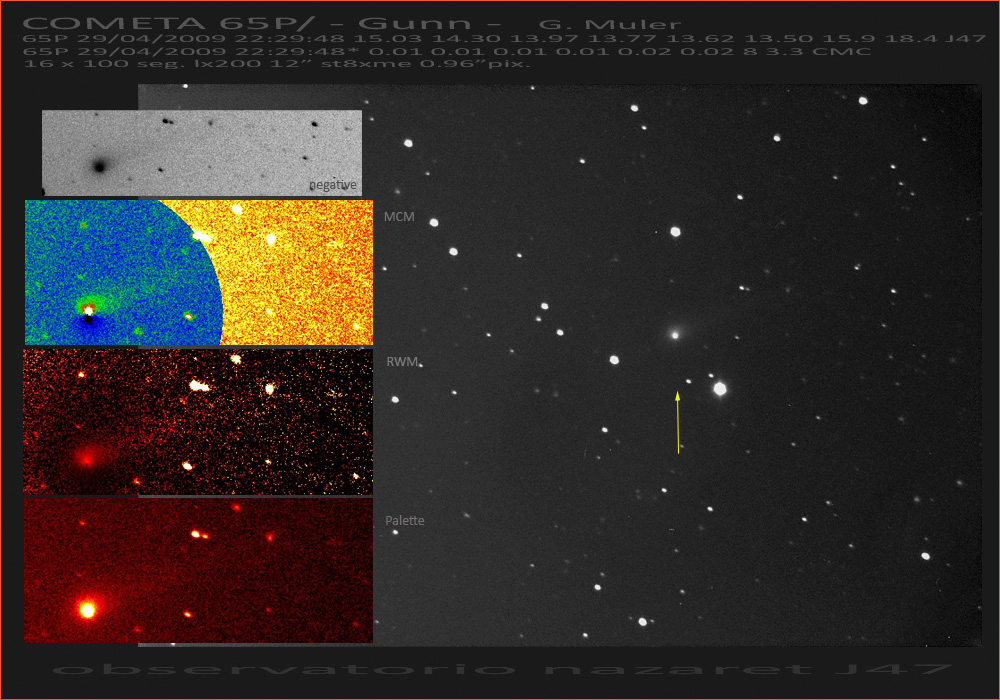Screen dimensions: 1000x700
Task: Click the "observatorio nazaret J47" footer text
Action: click(x=500, y=669)
